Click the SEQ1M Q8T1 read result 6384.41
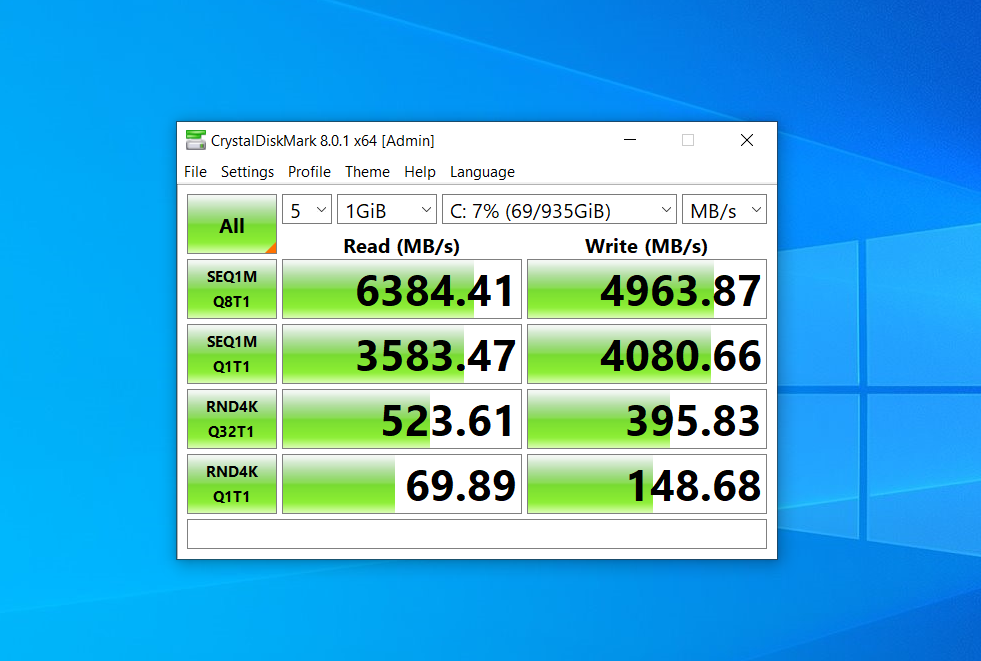The height and width of the screenshot is (661, 981). tap(402, 289)
